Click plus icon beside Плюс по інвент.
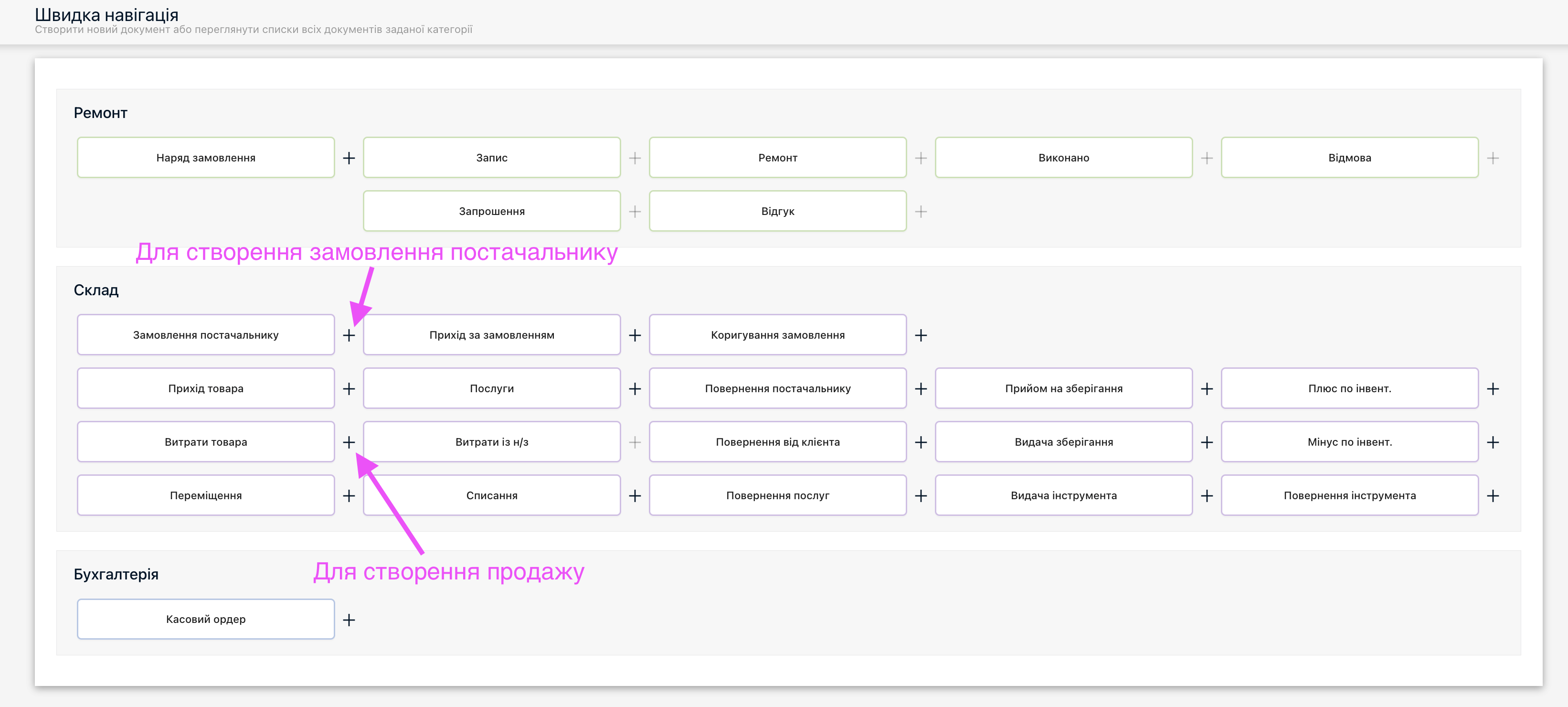The image size is (1568, 707). click(x=1493, y=388)
